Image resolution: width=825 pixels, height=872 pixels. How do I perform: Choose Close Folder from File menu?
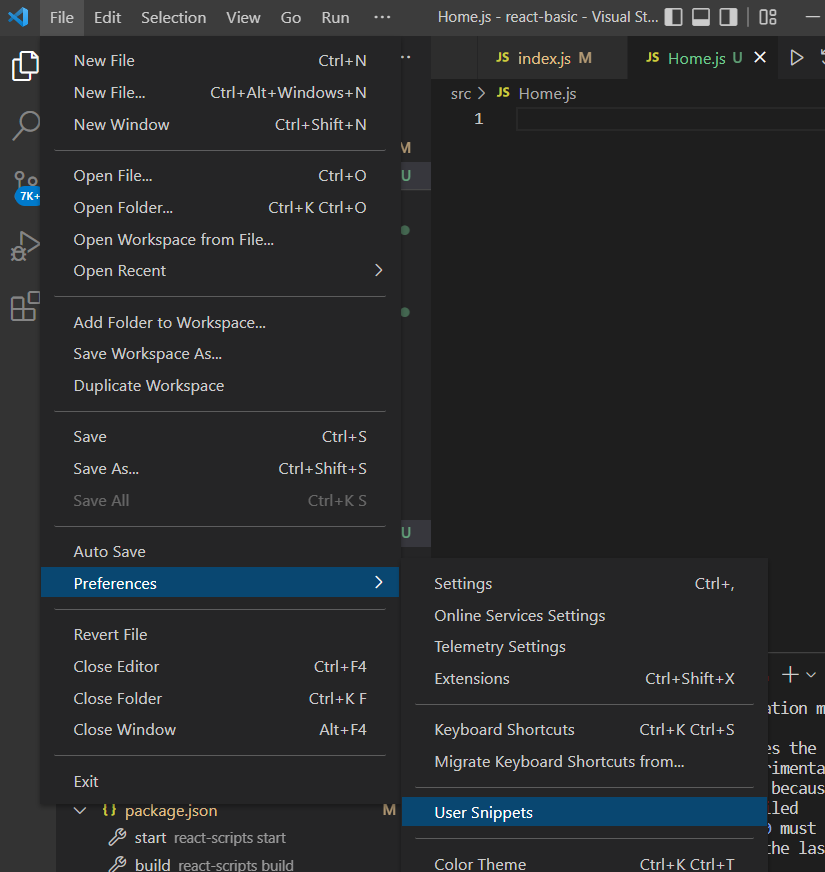(x=220, y=698)
